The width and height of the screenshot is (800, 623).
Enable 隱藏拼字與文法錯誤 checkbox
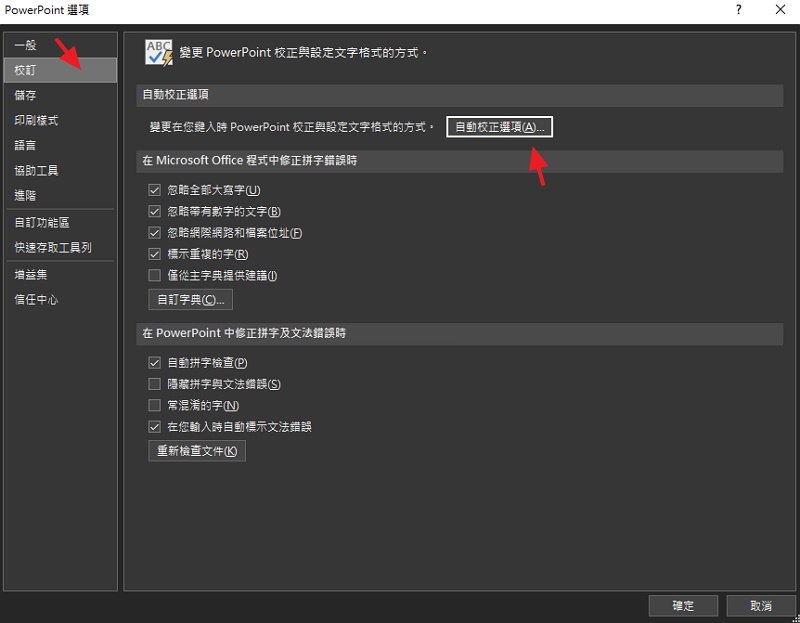154,384
